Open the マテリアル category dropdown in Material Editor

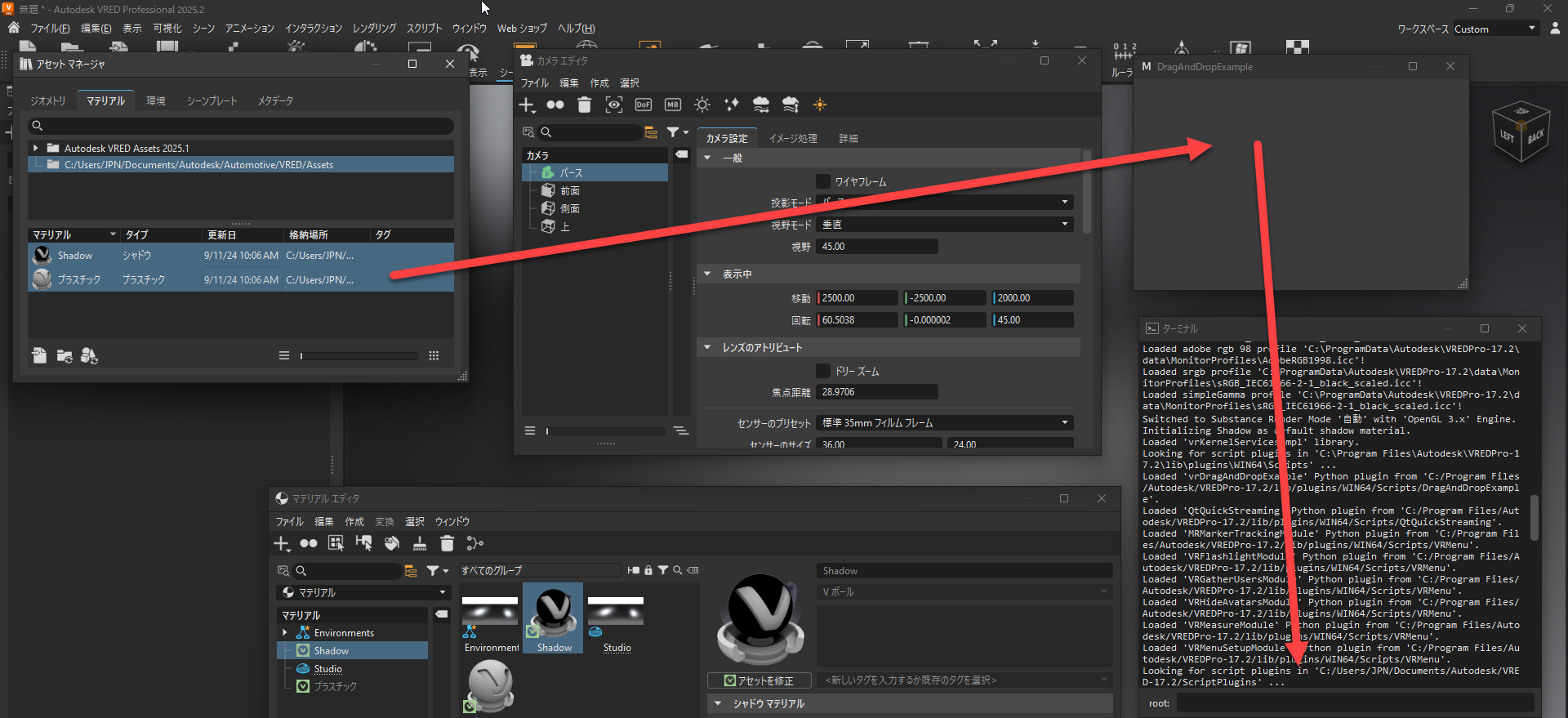pos(364,592)
